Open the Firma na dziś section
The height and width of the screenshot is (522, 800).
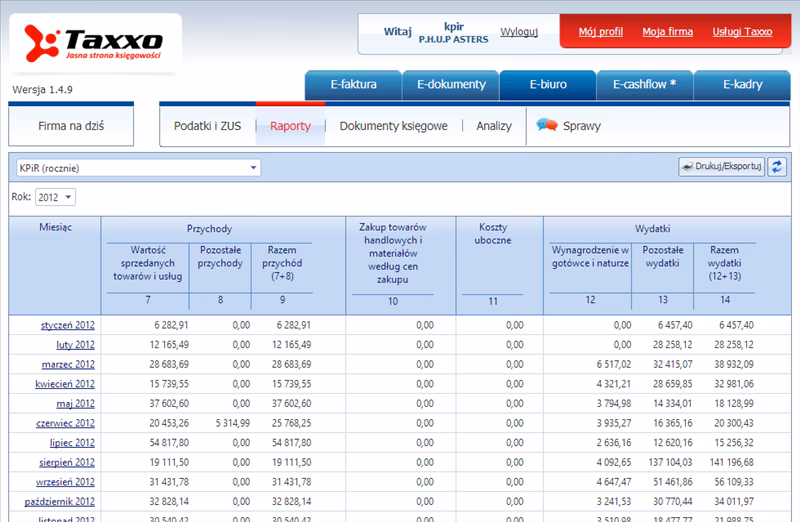(x=71, y=127)
